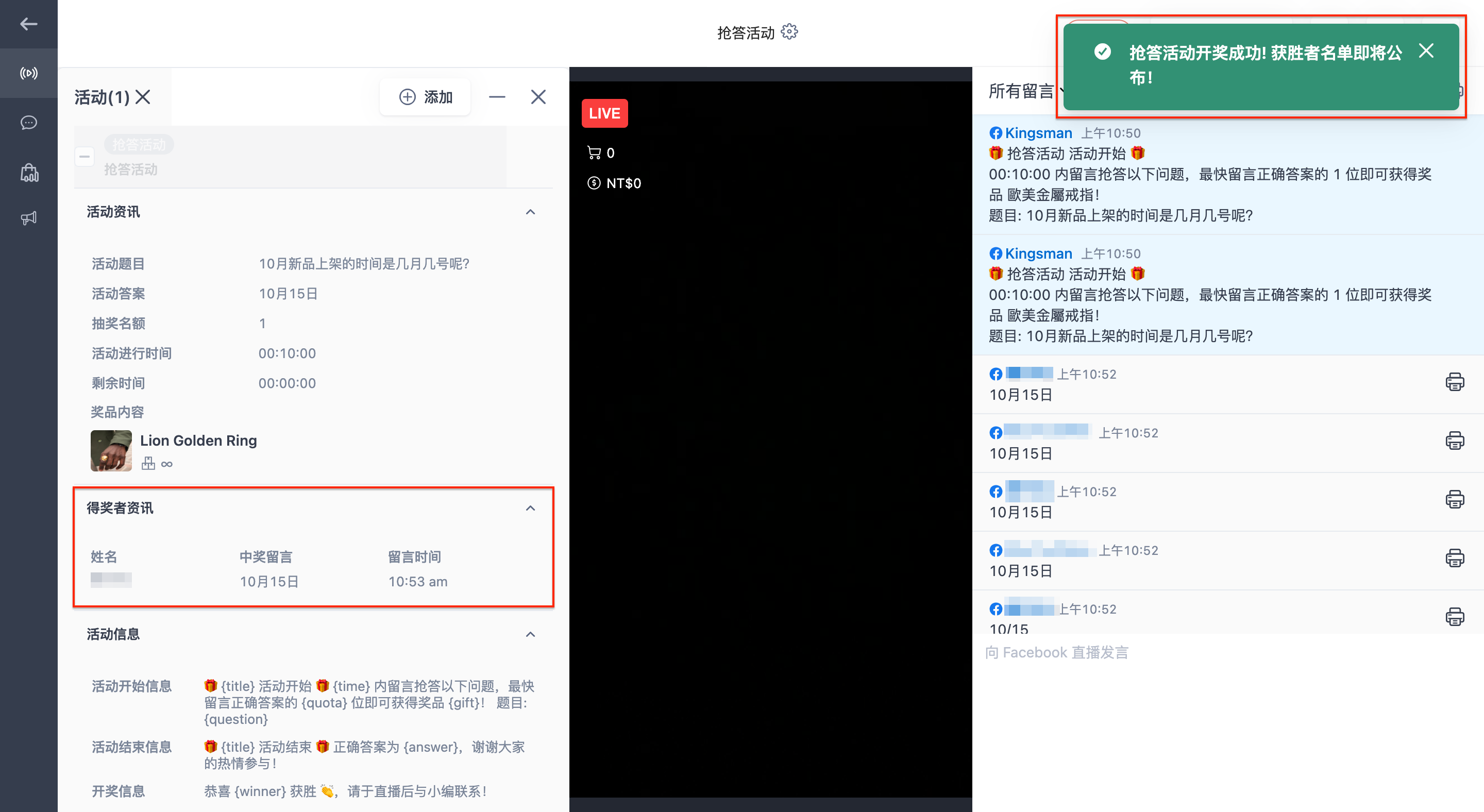Open the chat messages sidebar icon

click(x=28, y=123)
